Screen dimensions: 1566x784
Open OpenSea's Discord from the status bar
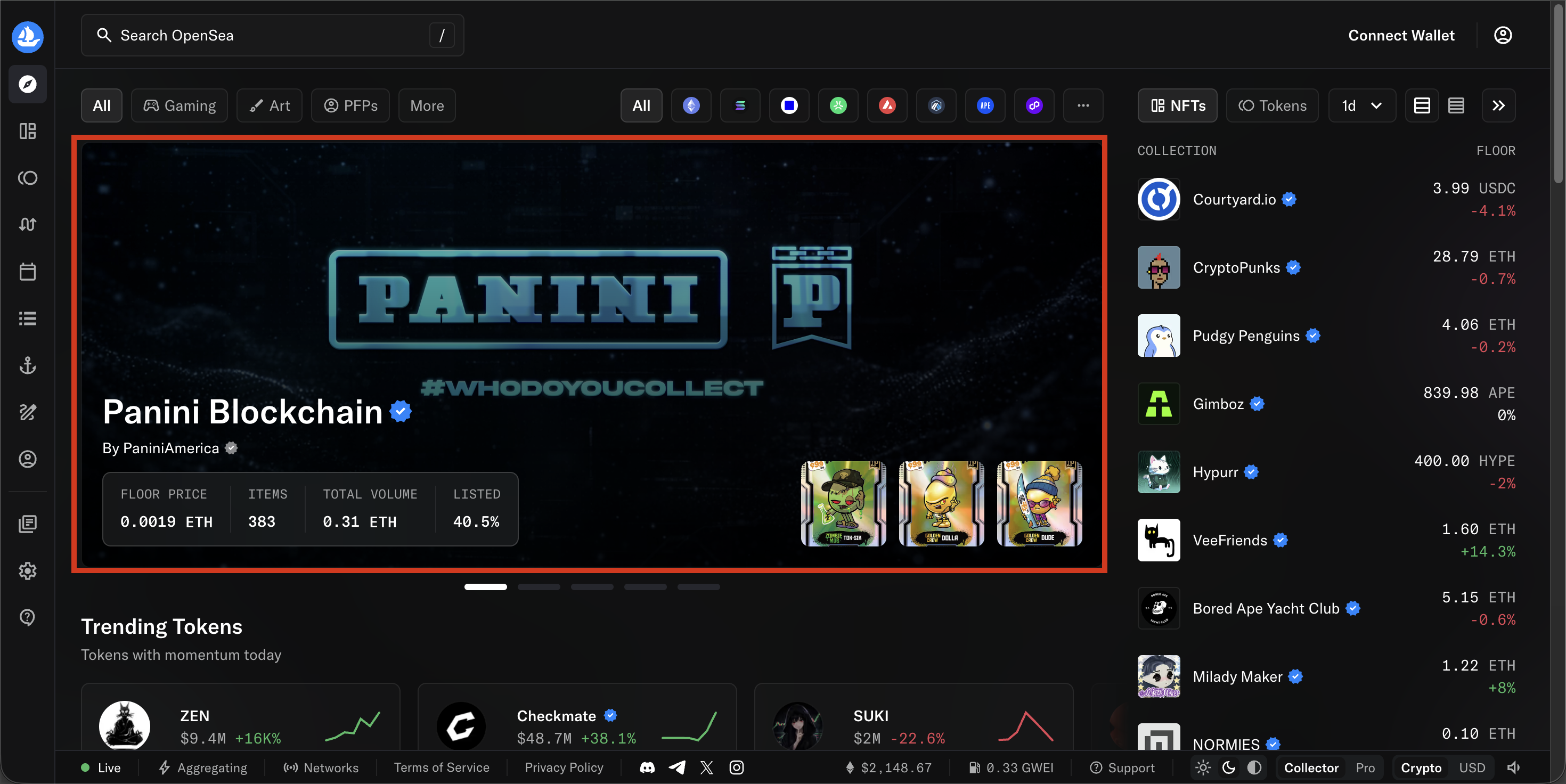point(647,767)
